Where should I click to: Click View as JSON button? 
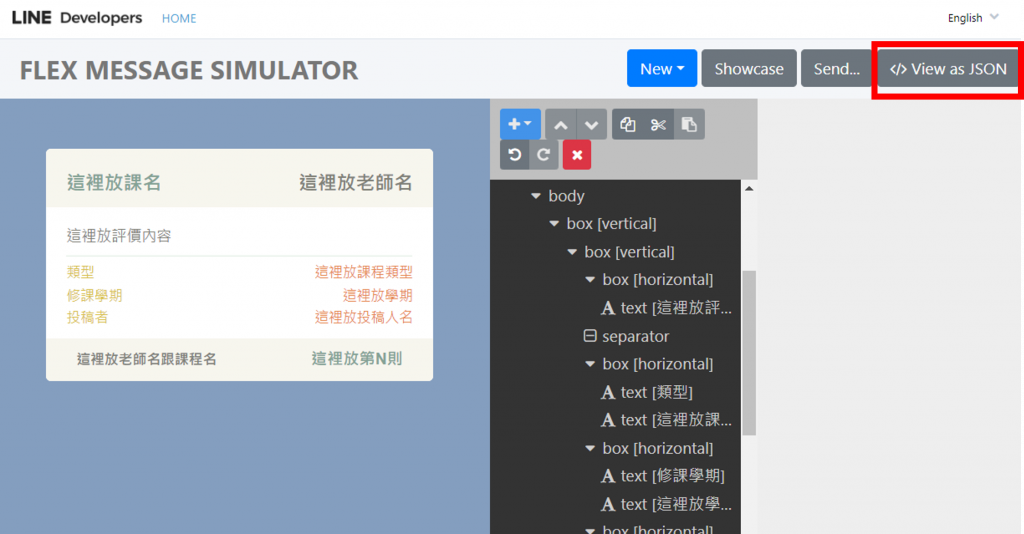(x=948, y=69)
